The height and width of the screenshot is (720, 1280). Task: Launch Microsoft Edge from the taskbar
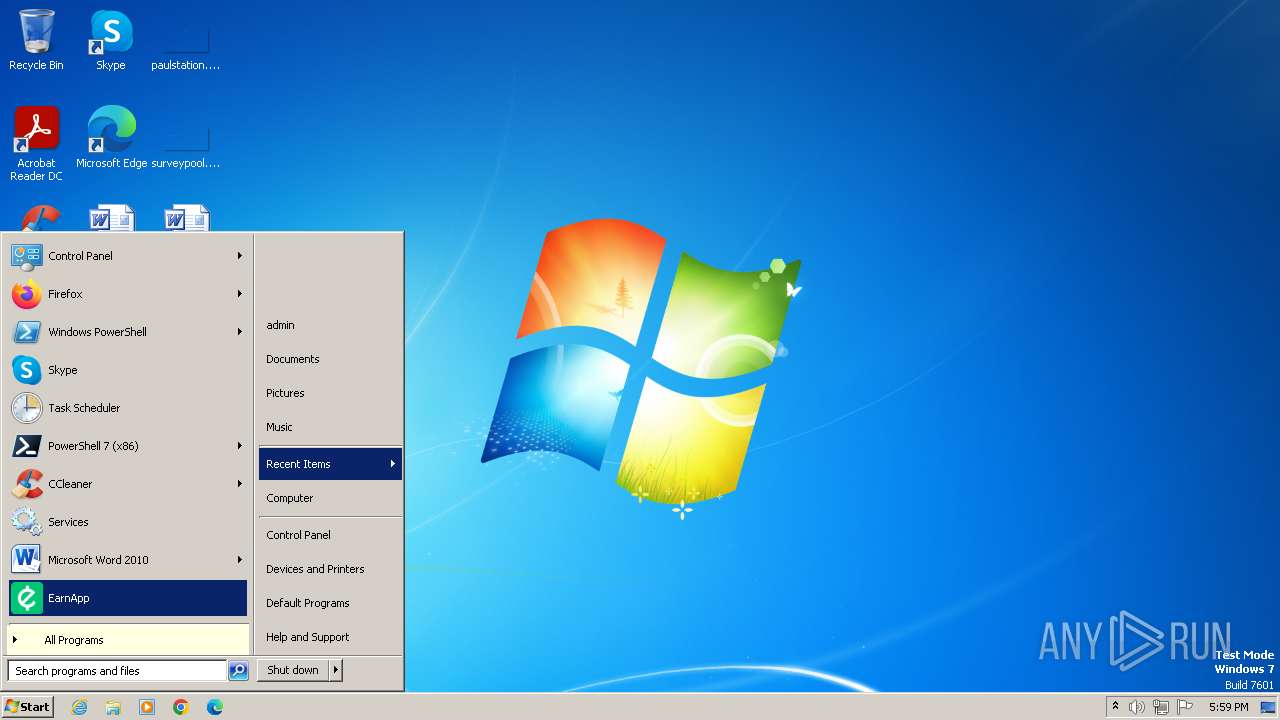pyautogui.click(x=215, y=707)
